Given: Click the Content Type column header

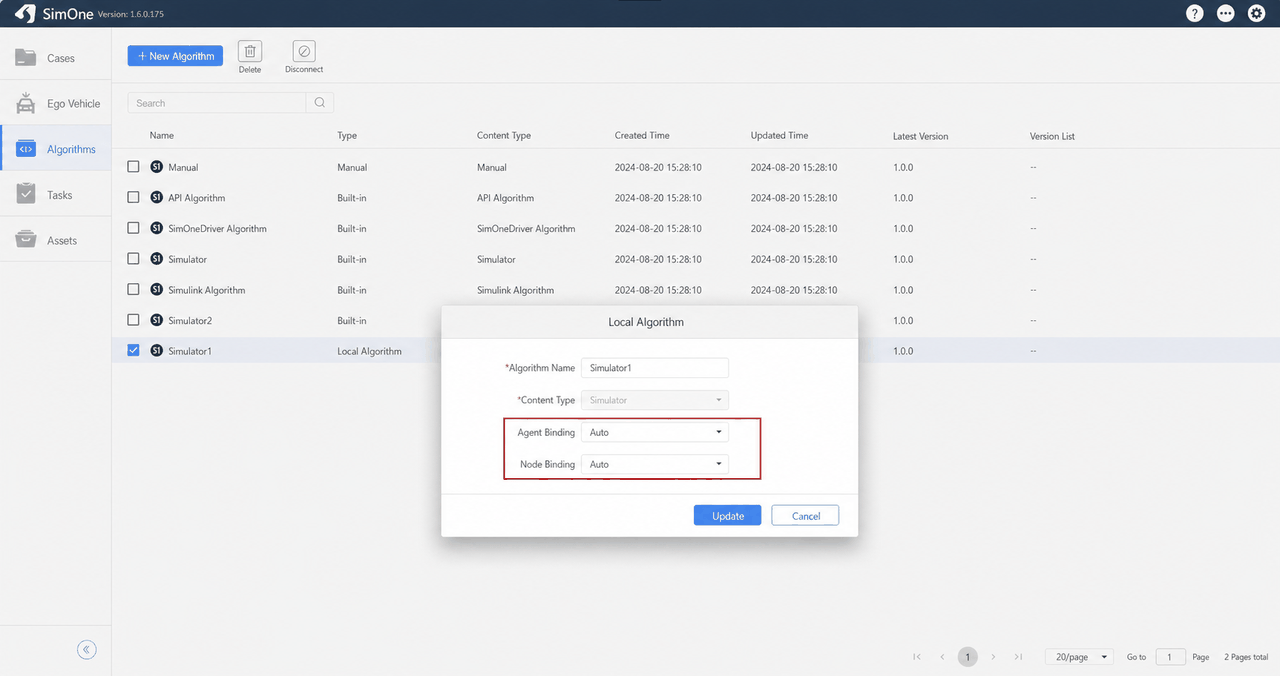Looking at the screenshot, I should (504, 135).
